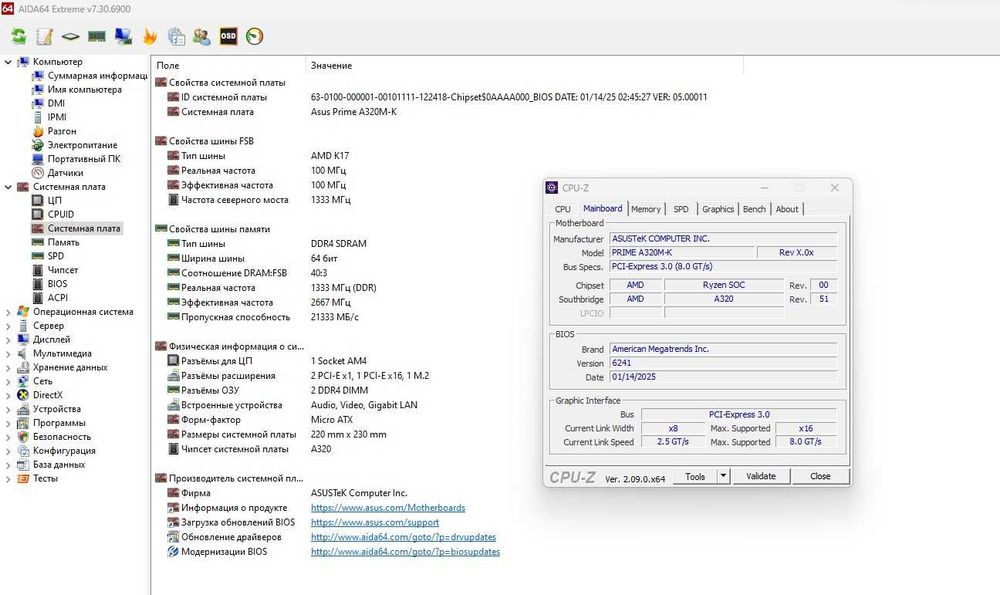Screen dimensions: 1000x595
Task: Click the Validate button in CPU-Z
Action: coord(761,476)
